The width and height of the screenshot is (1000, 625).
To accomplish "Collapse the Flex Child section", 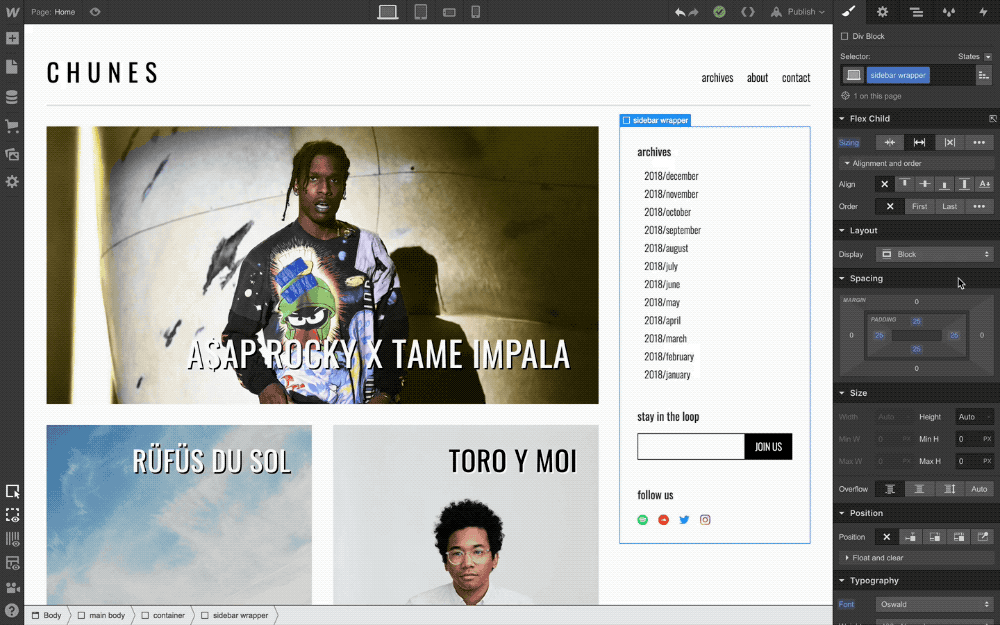I will coord(869,119).
